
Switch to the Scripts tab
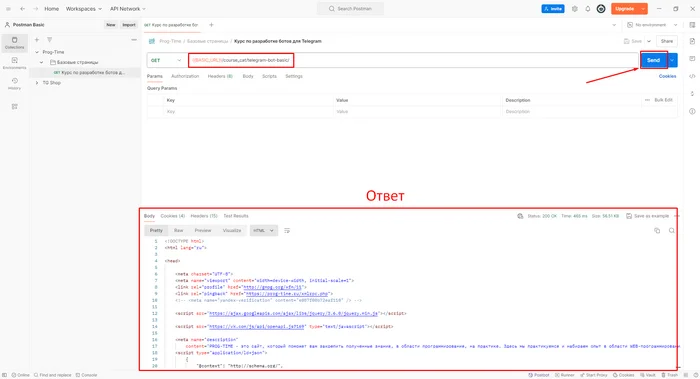(269, 76)
